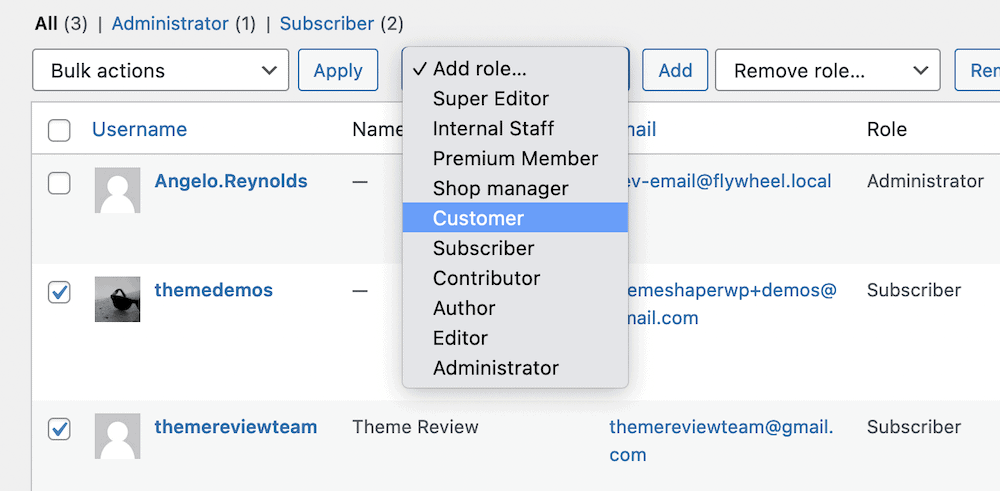Open the themereviewteam user link
Screen dimensions: 1000x491
pyautogui.click(x=236, y=427)
